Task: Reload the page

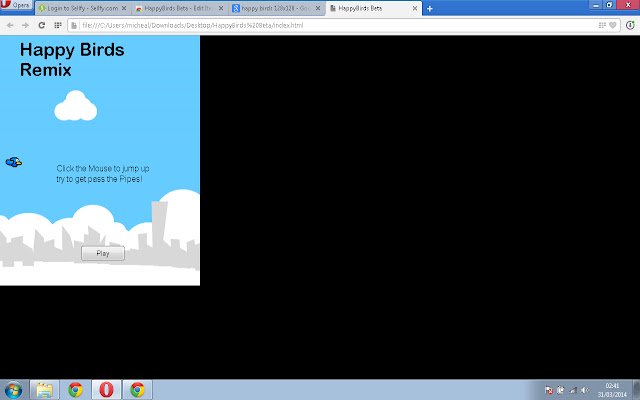Action: (42, 25)
